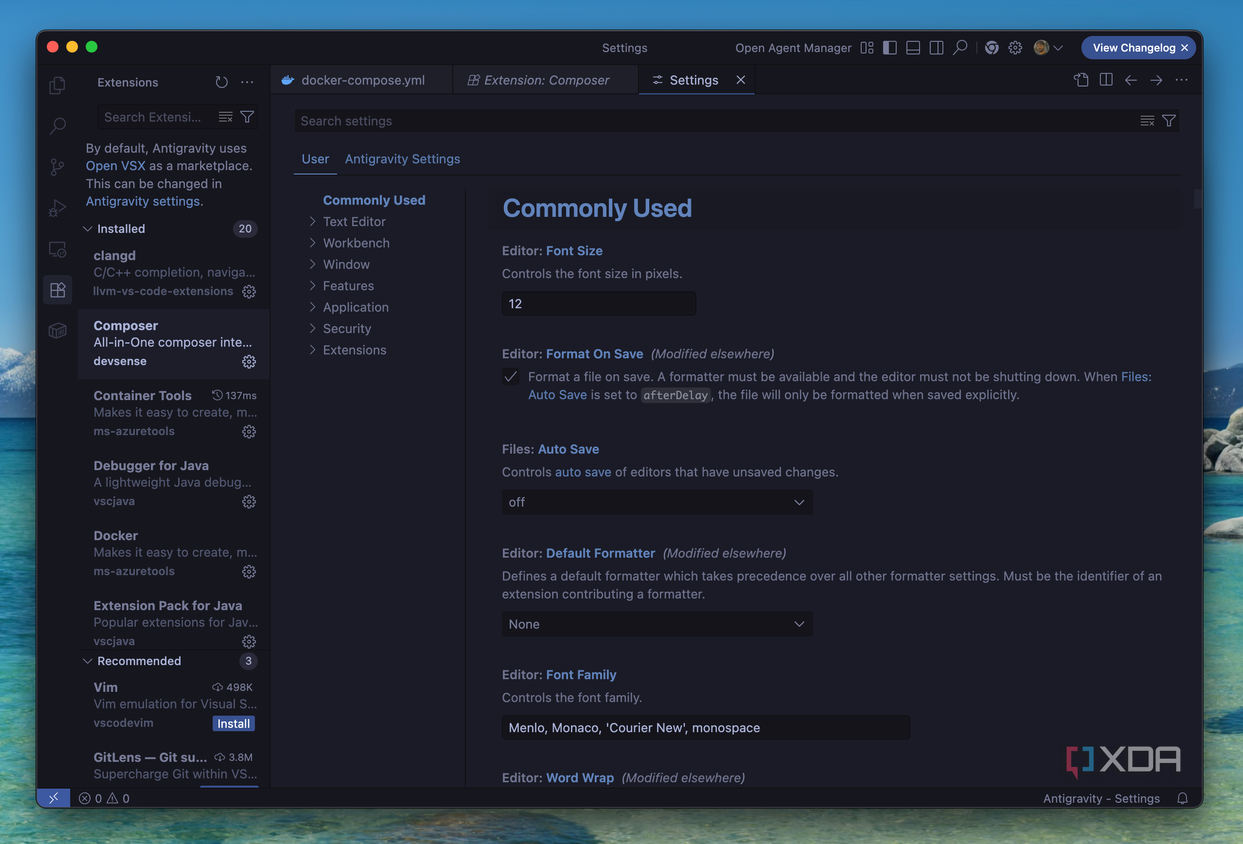Open the Extensions panel more actions menu
The image size is (1243, 844).
pyautogui.click(x=247, y=82)
